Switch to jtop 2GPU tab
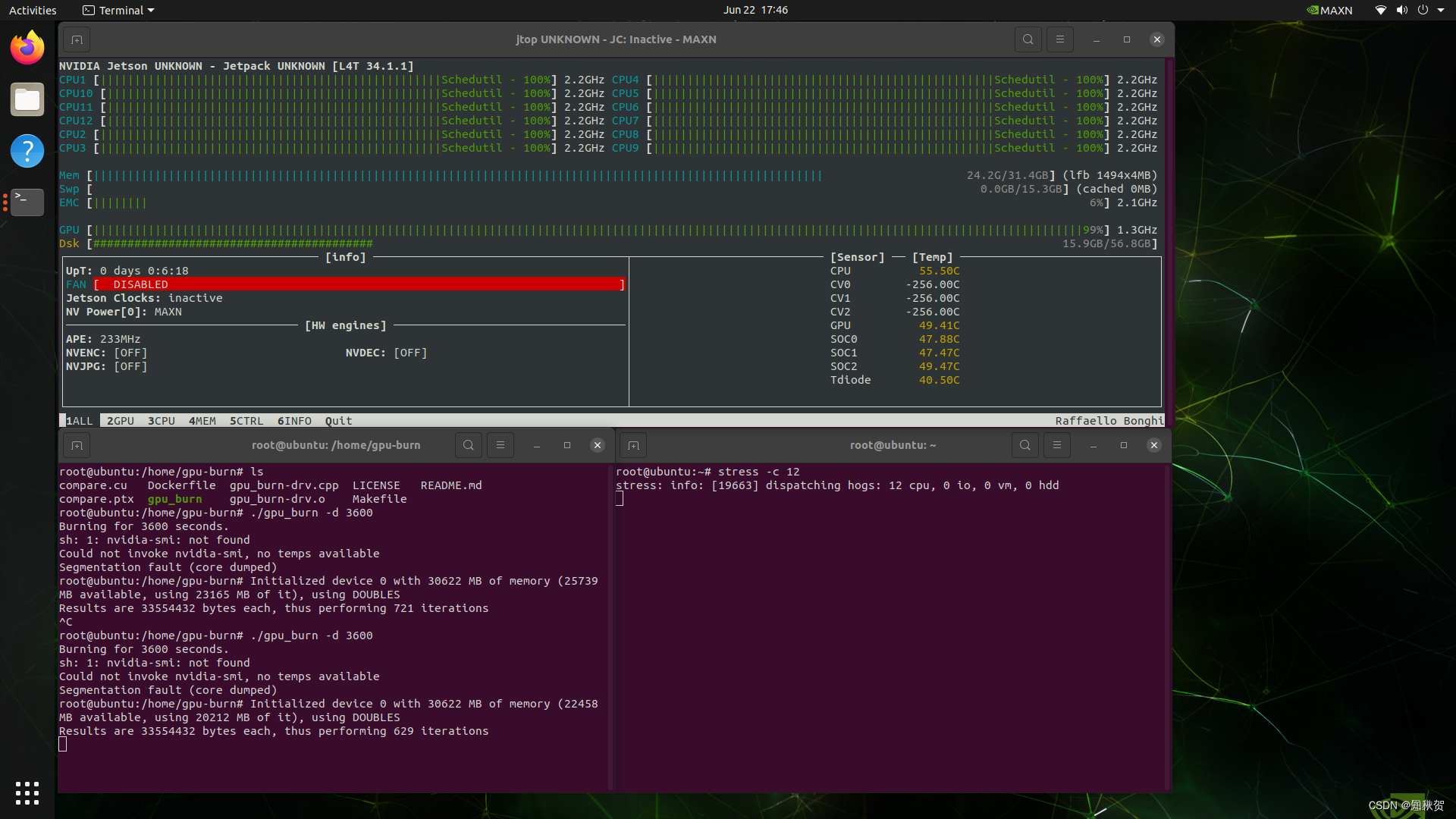Screen dimensions: 1456x819 click(120, 421)
